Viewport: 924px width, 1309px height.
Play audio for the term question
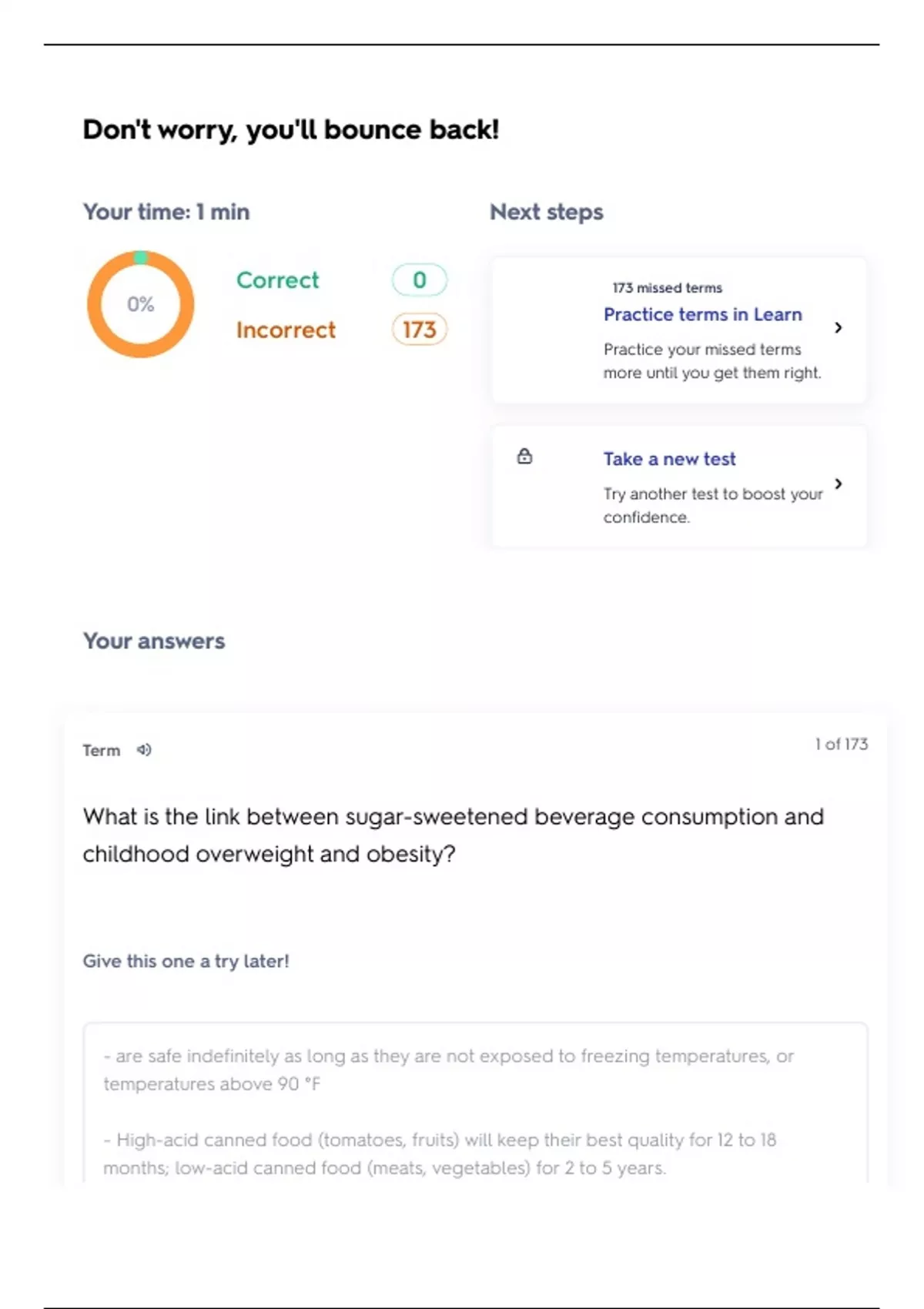[144, 750]
